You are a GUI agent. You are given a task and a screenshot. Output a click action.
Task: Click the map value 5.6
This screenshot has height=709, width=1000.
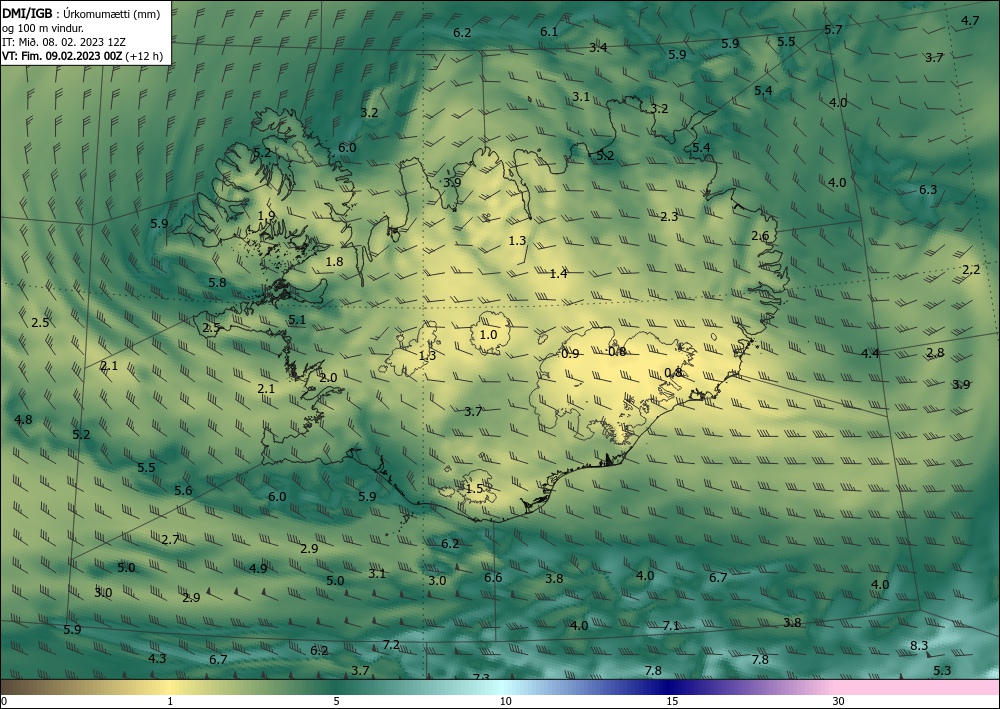(183, 490)
